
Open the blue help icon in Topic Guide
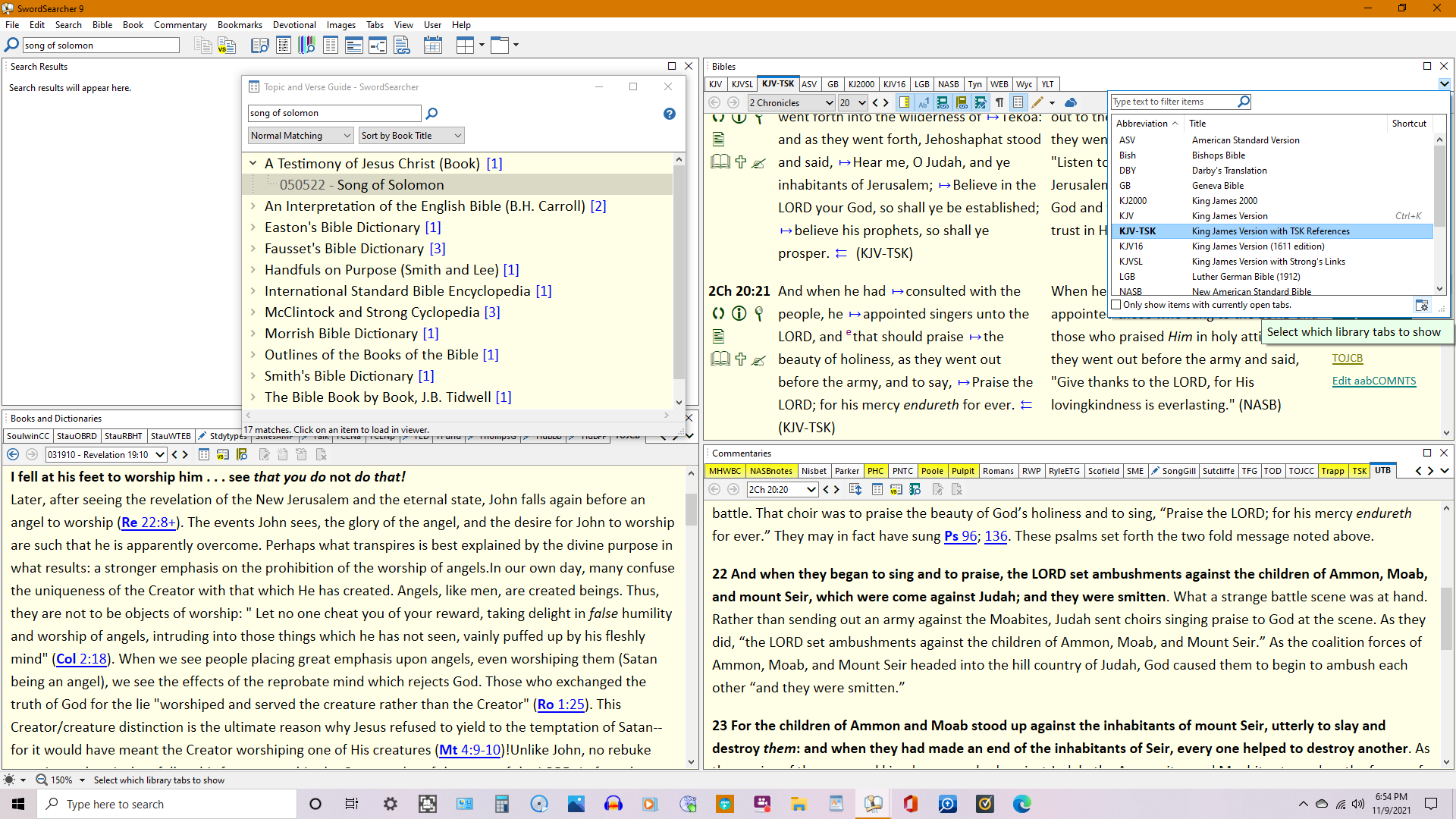pos(669,114)
